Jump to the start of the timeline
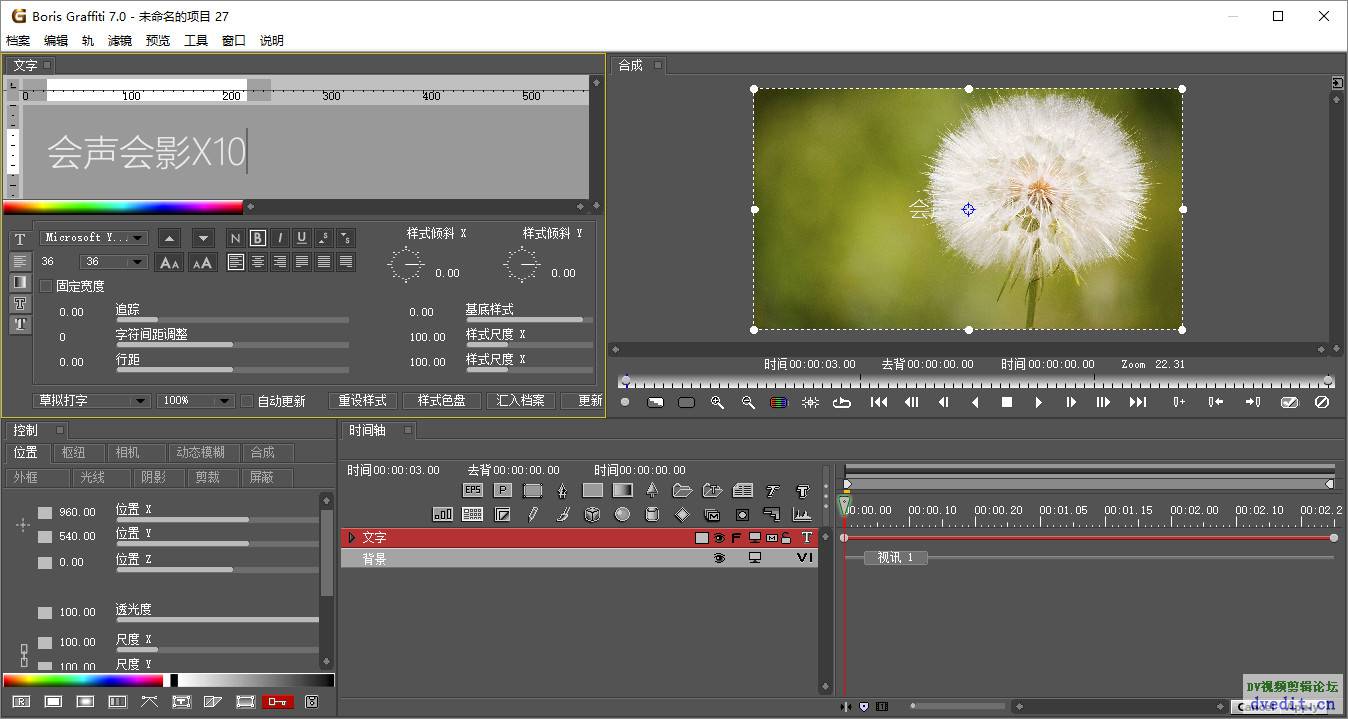Image resolution: width=1348 pixels, height=719 pixels. tap(879, 402)
